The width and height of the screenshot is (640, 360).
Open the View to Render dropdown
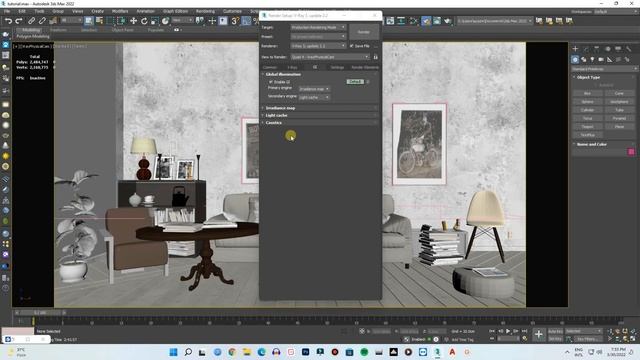pos(330,57)
